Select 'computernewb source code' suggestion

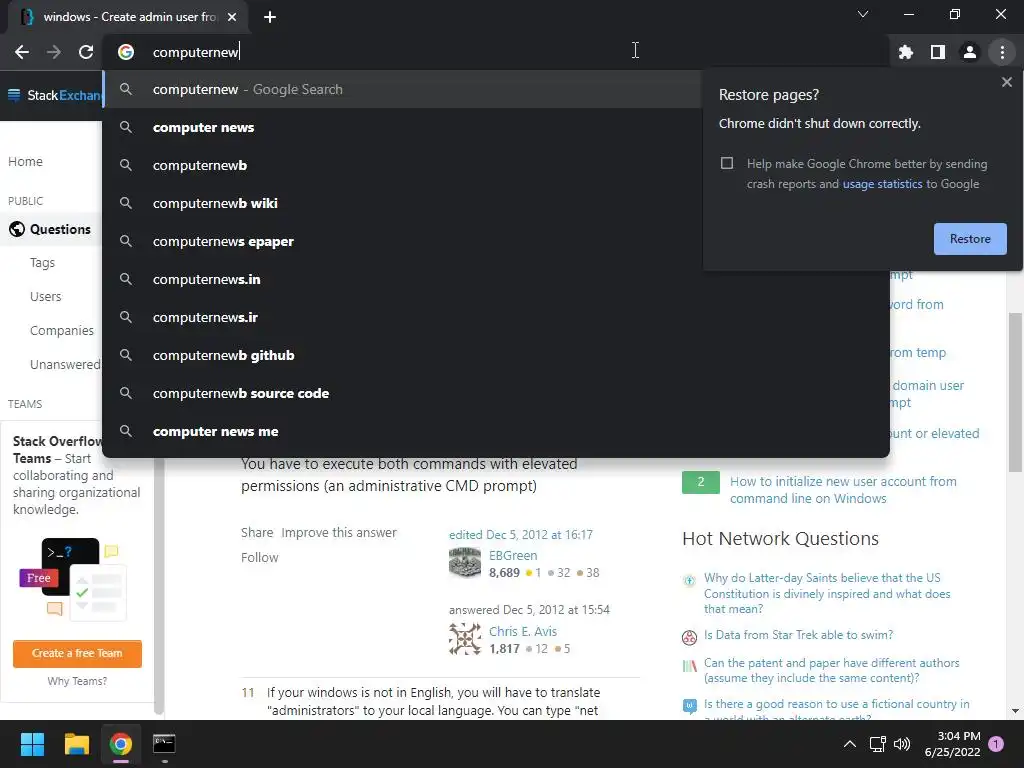click(x=496, y=393)
